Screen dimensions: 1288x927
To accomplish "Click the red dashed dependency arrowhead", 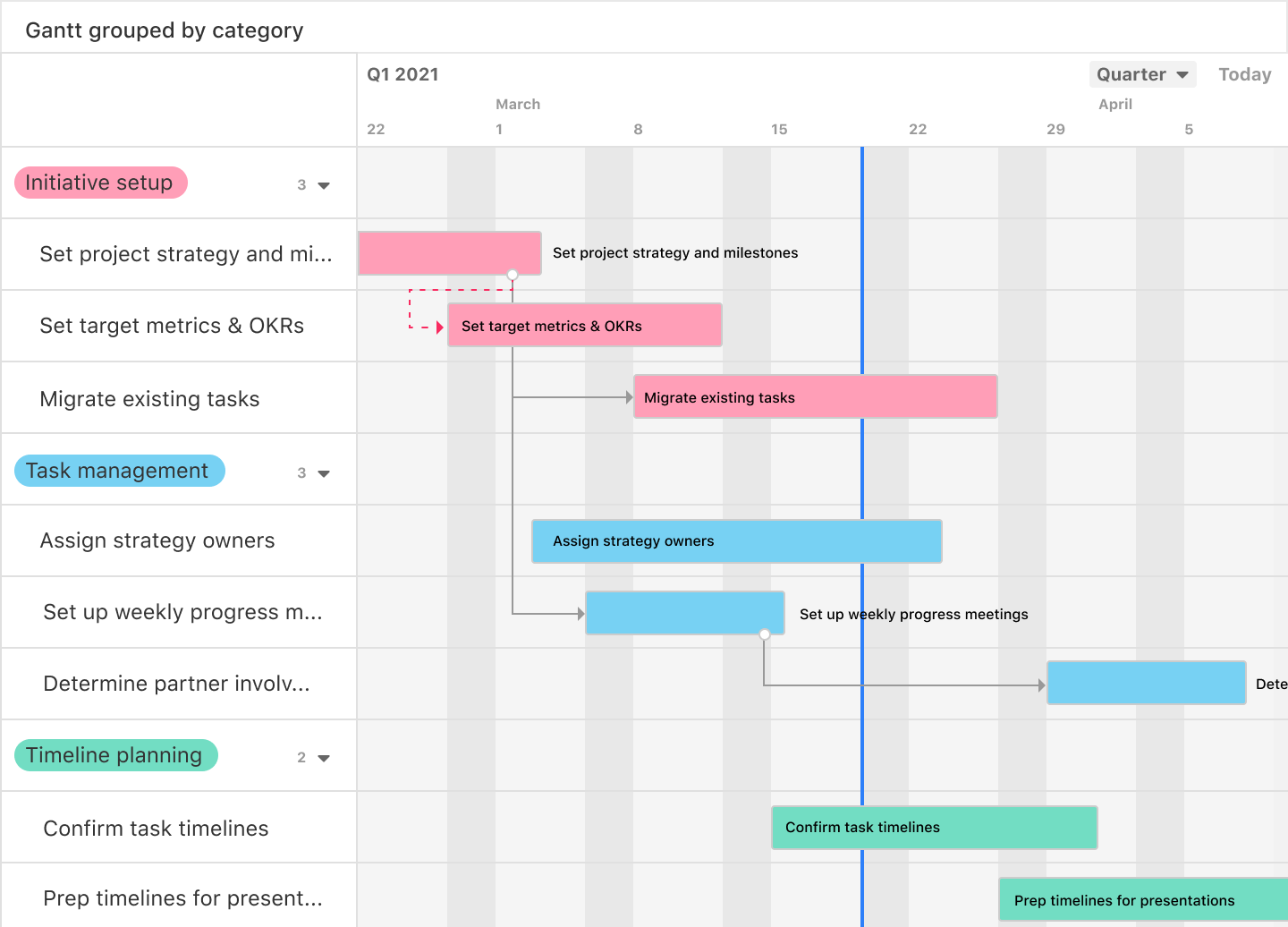I will (x=440, y=327).
